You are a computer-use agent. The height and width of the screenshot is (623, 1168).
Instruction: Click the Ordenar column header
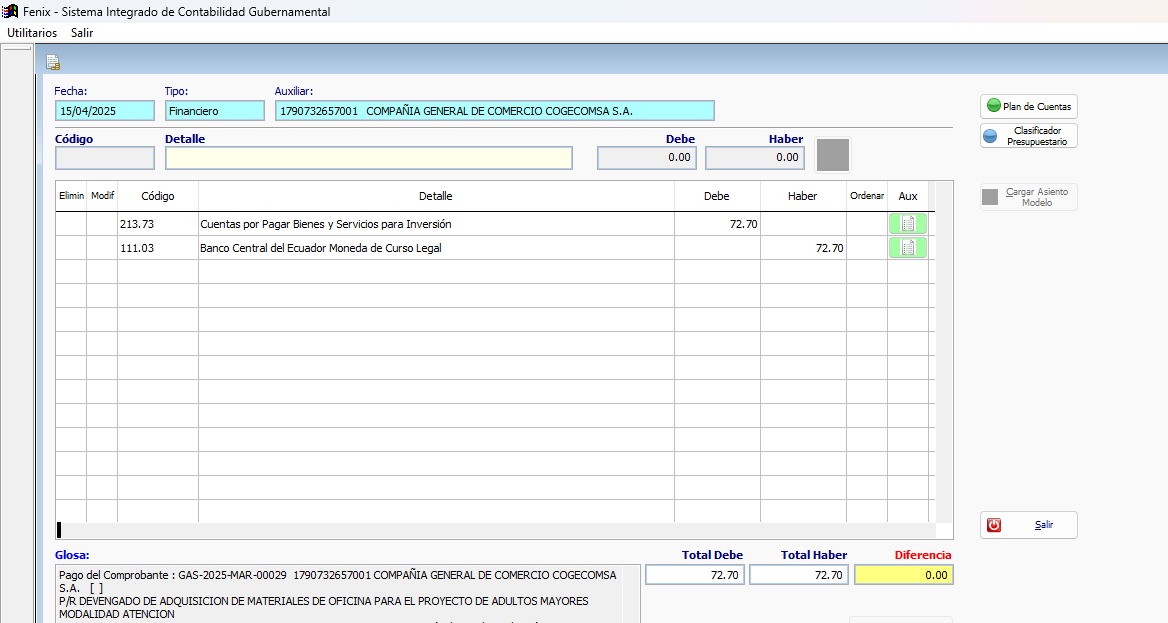tap(866, 196)
